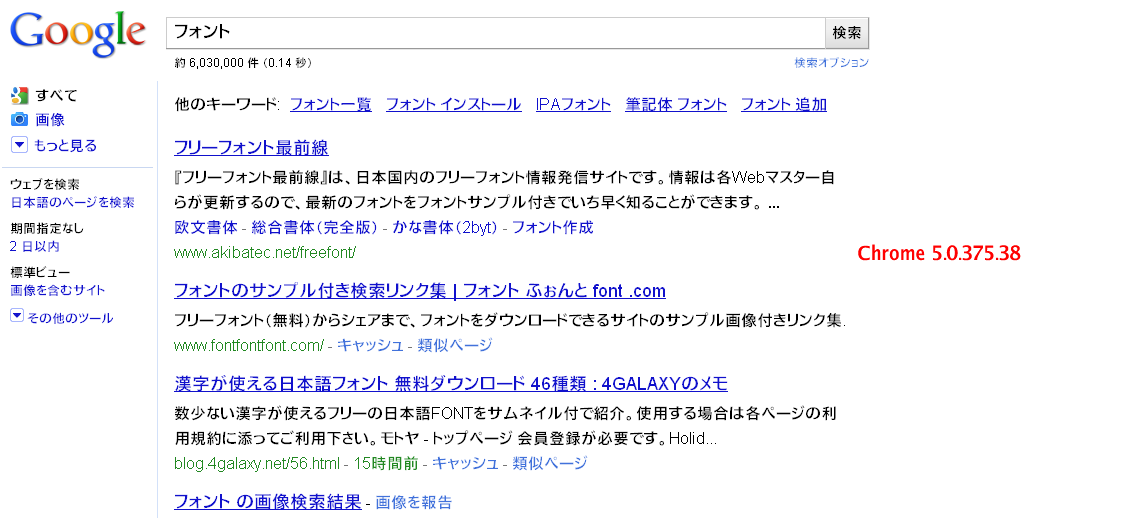Screen dimensions: 1132x518
Task: Open 検索オプション link
Action: tap(832, 63)
